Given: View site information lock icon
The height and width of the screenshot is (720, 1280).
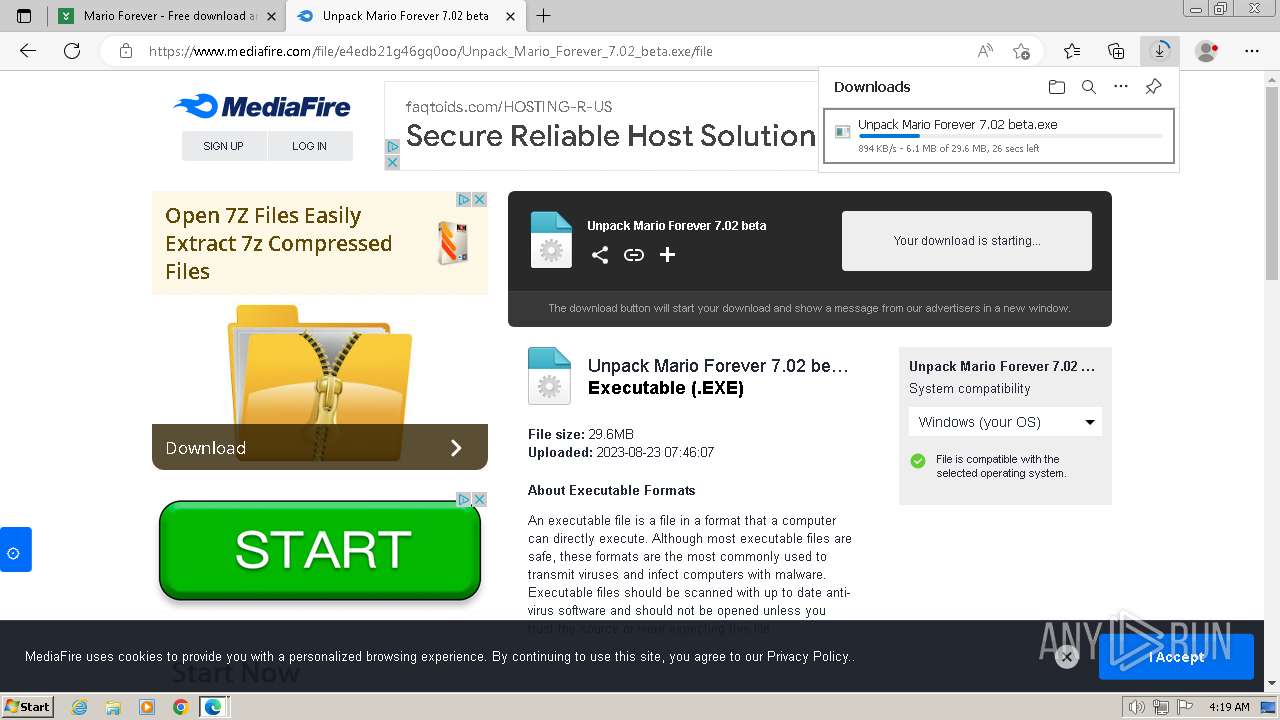Looking at the screenshot, I should tap(126, 51).
